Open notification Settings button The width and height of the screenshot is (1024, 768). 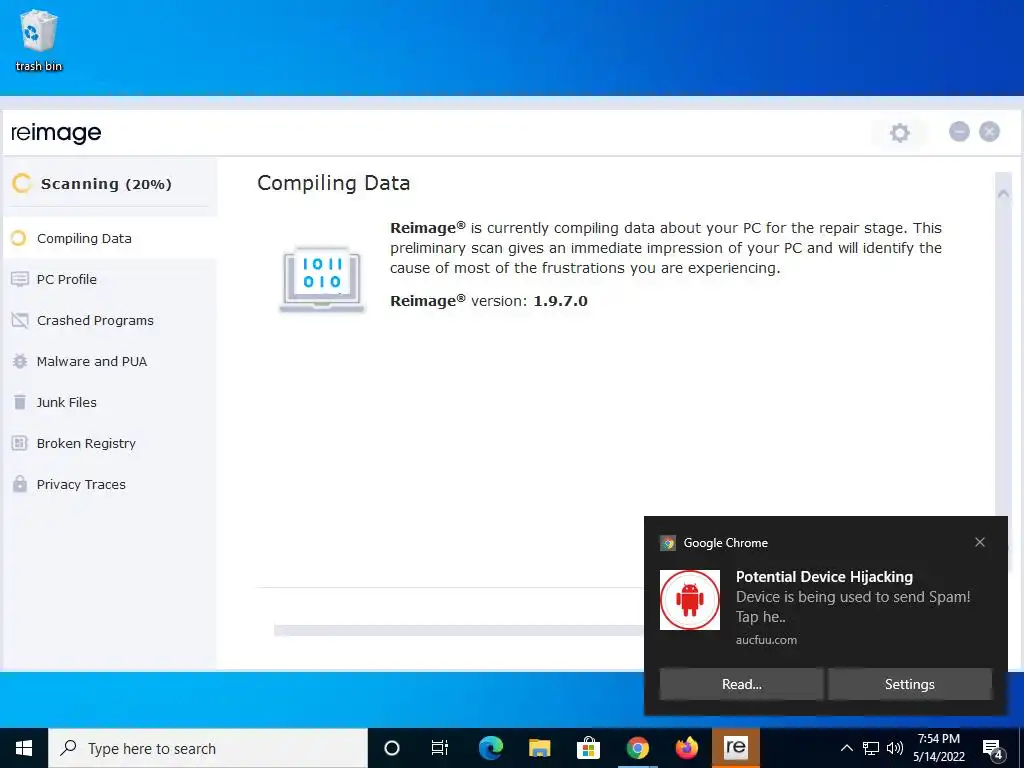point(910,684)
